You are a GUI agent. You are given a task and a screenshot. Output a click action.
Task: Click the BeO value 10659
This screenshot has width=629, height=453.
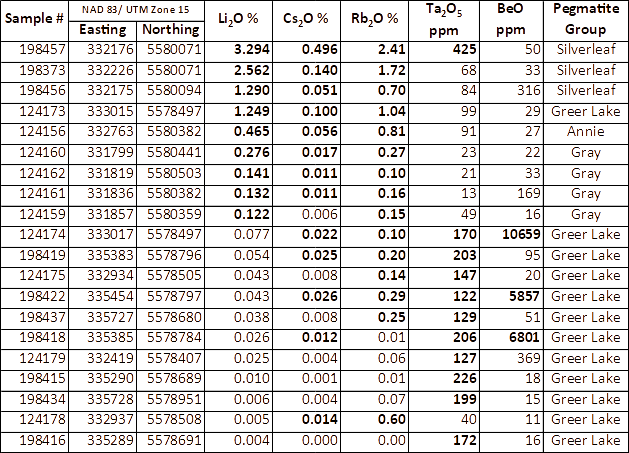click(x=521, y=234)
